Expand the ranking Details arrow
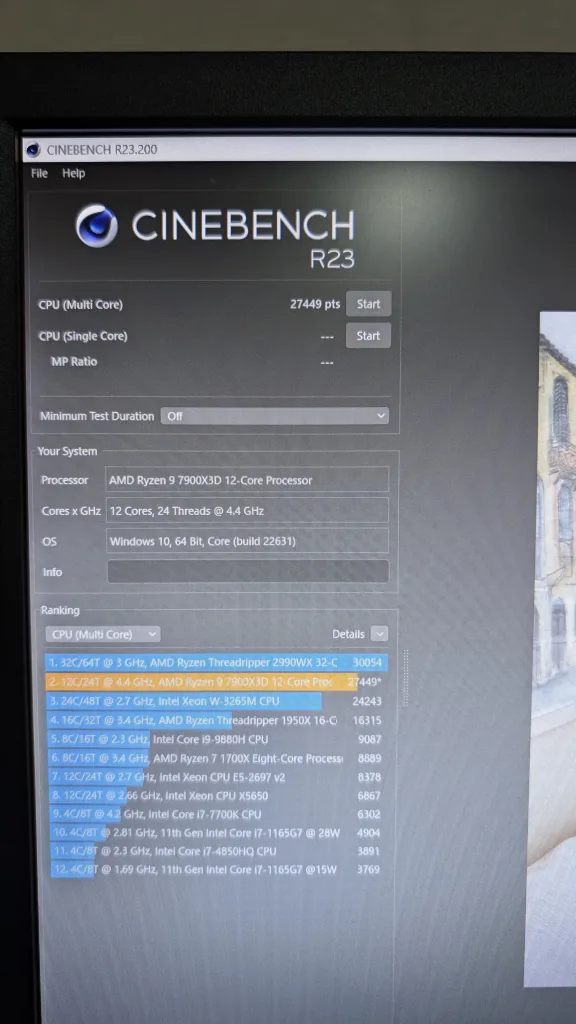This screenshot has height=1024, width=576. pyautogui.click(x=379, y=634)
